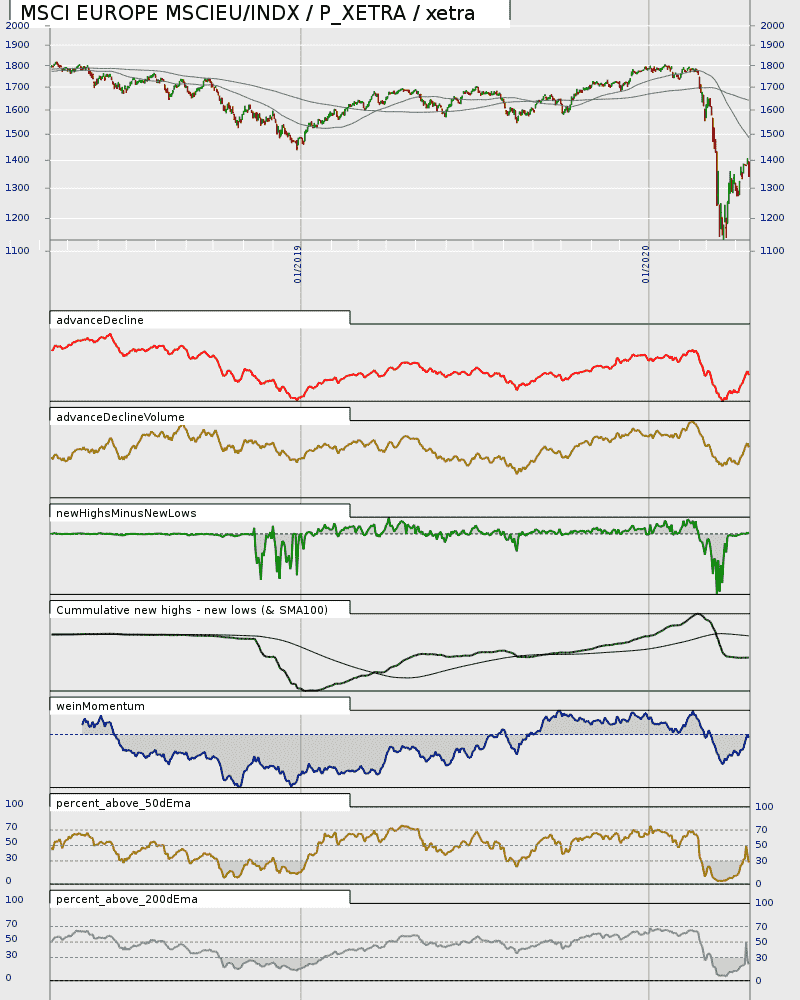Image resolution: width=800 pixels, height=1000 pixels.
Task: Select right 0 of percent_above_50dEma axis
Action: point(759,884)
